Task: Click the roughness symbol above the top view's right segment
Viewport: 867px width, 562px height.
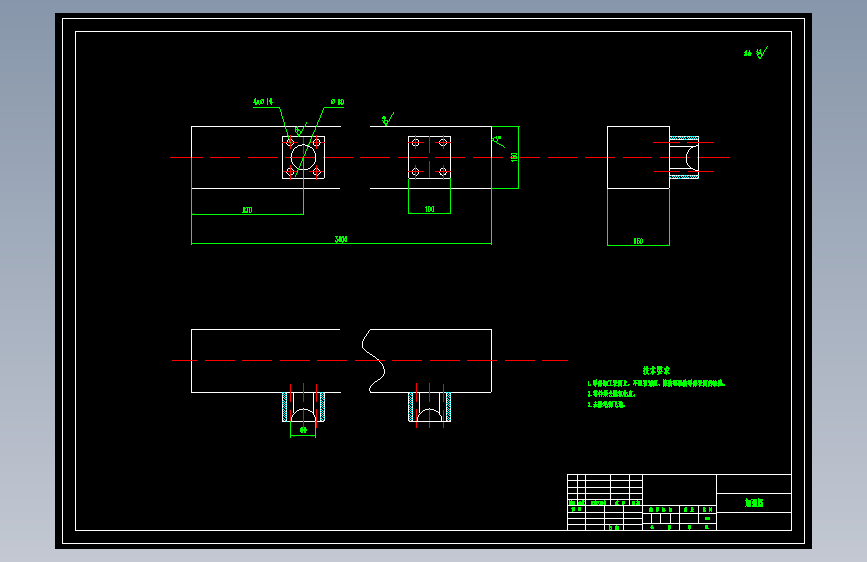Action: (x=388, y=119)
